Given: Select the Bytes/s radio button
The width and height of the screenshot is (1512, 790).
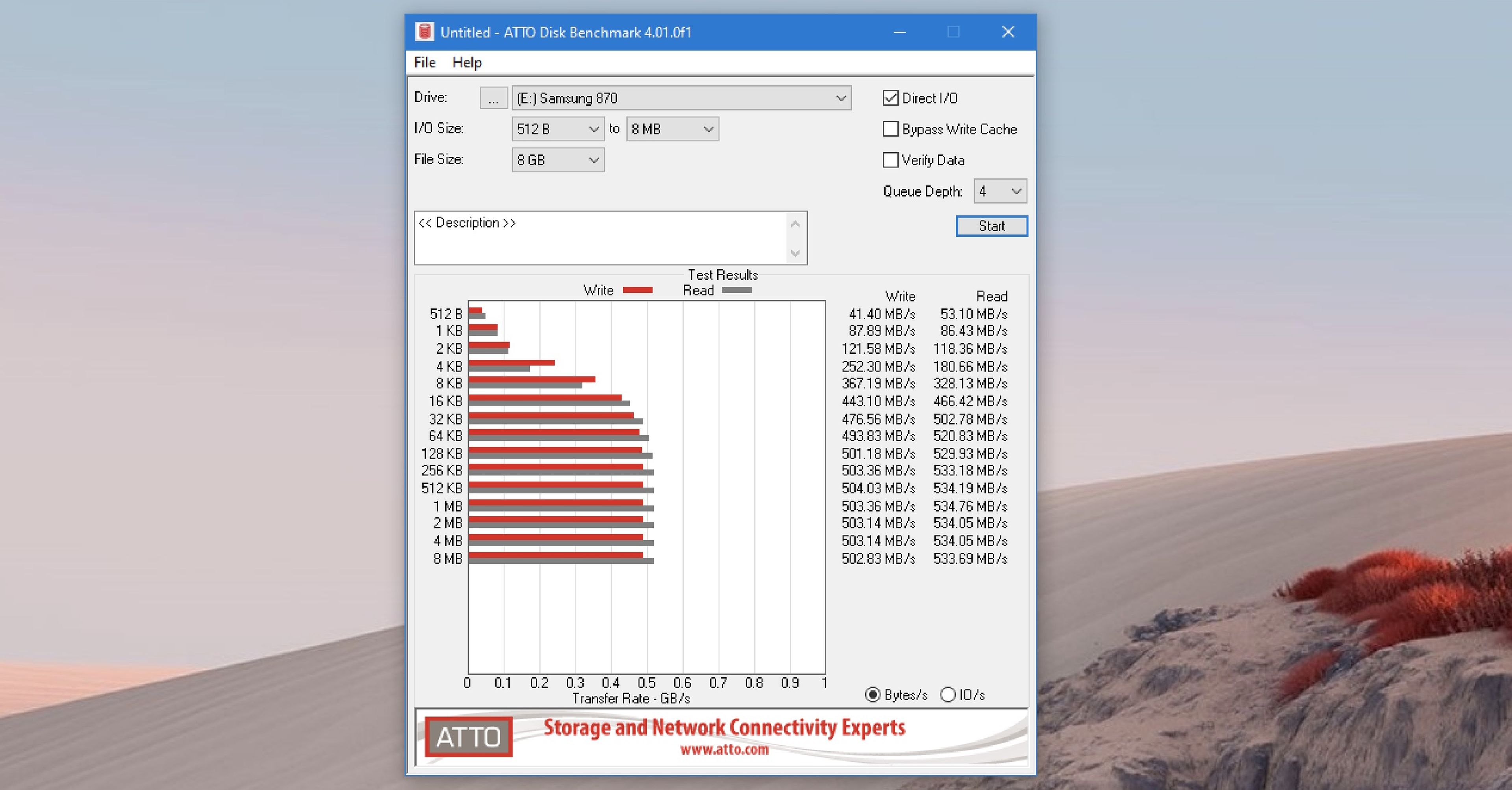Looking at the screenshot, I should [x=873, y=695].
